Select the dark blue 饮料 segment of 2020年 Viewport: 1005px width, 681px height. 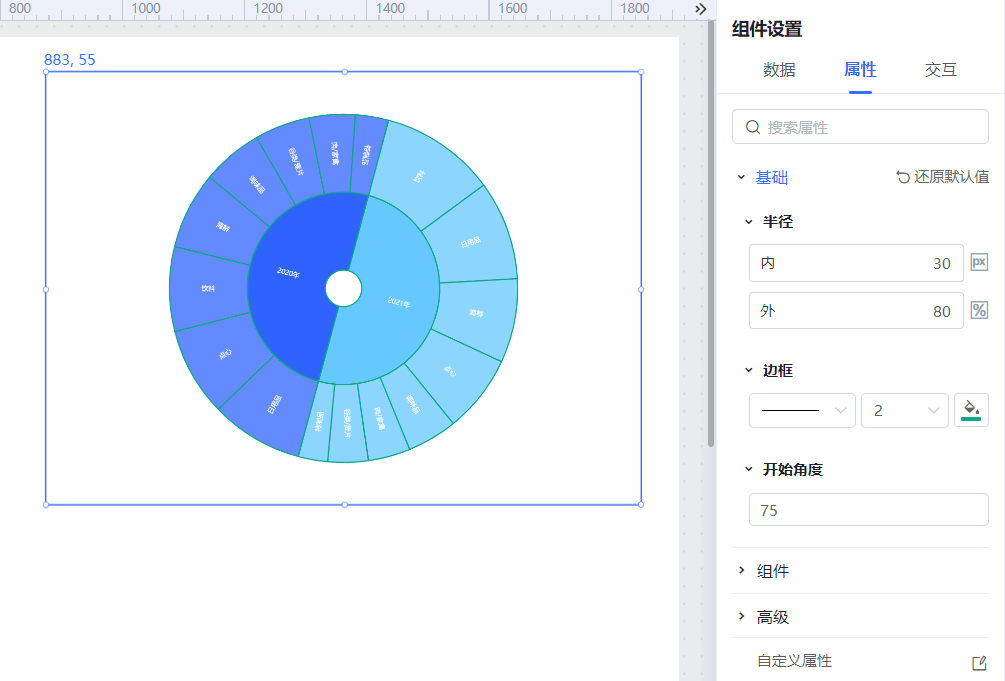(208, 289)
